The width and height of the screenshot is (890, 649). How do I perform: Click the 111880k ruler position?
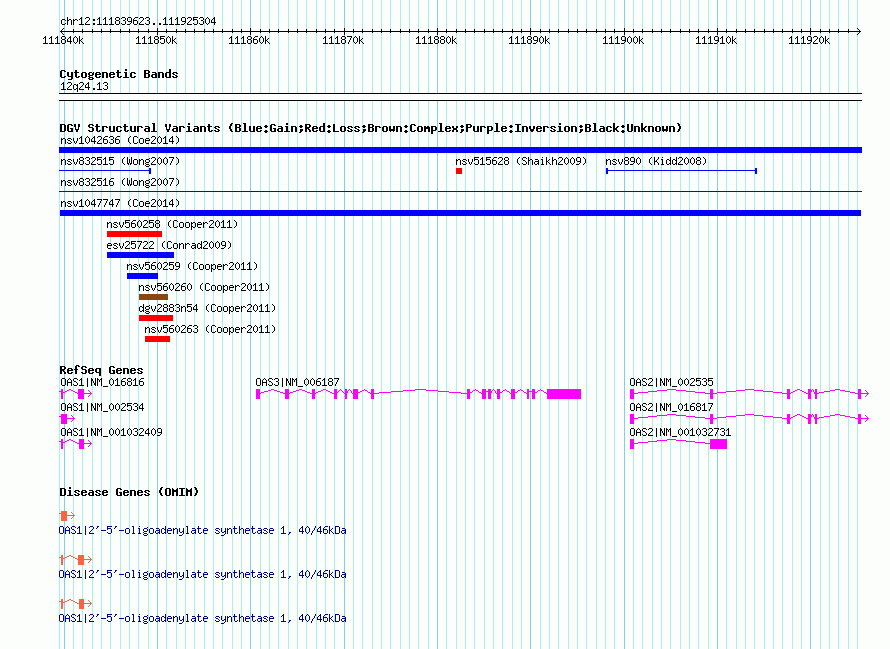(x=436, y=40)
